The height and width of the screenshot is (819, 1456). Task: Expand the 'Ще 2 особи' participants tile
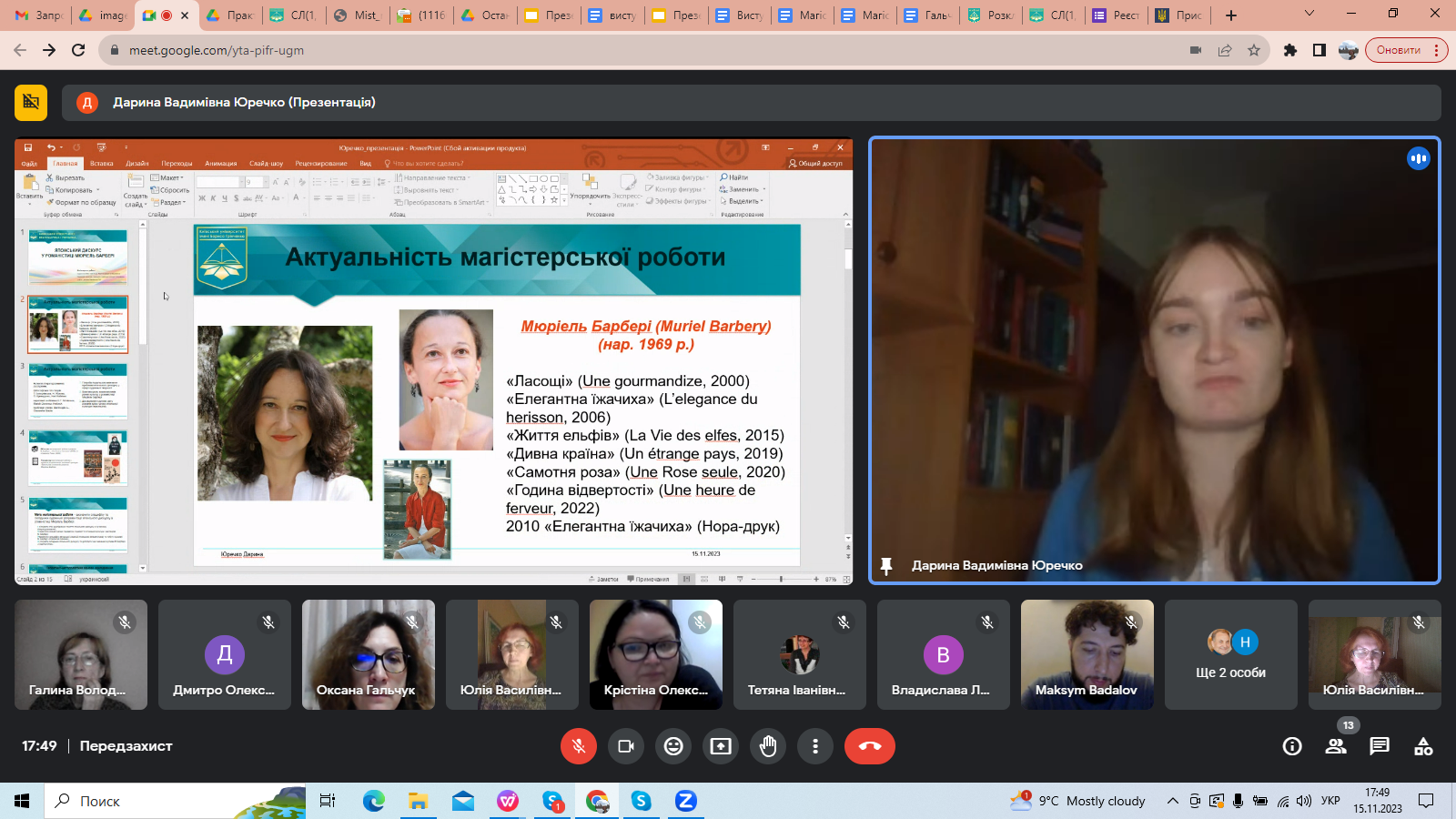[x=1230, y=655]
